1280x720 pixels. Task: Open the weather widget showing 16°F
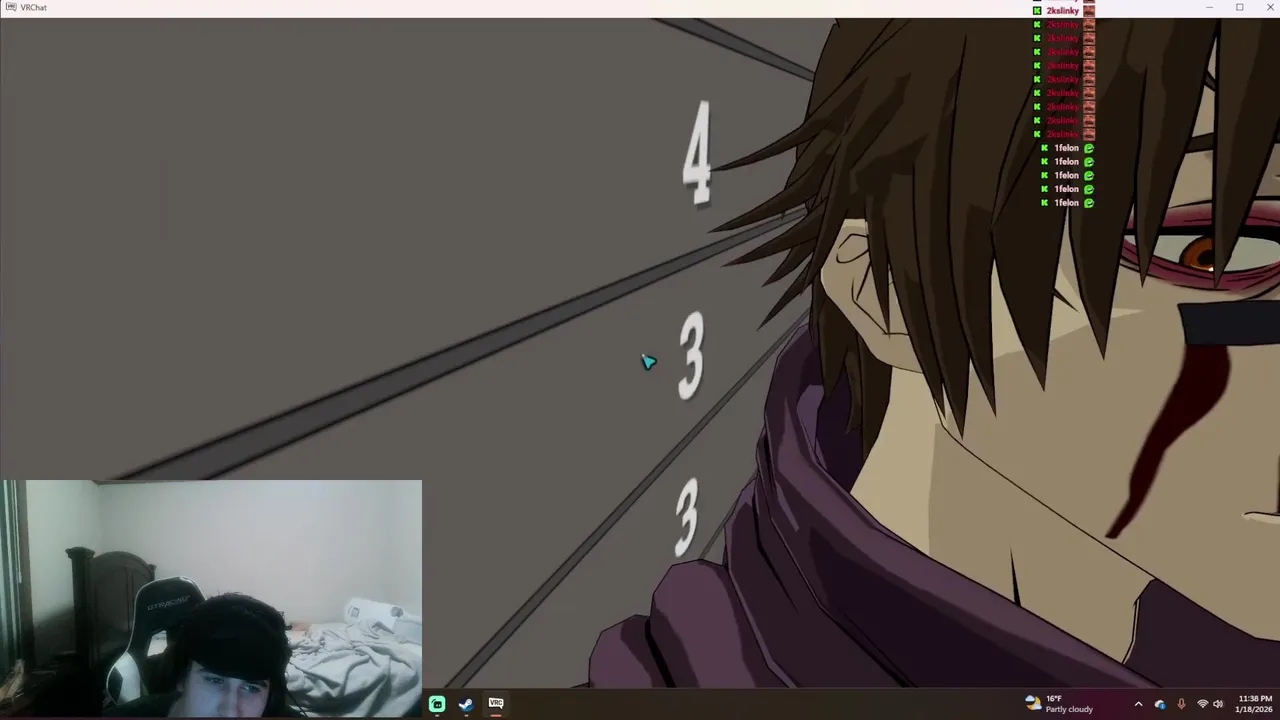click(1059, 704)
